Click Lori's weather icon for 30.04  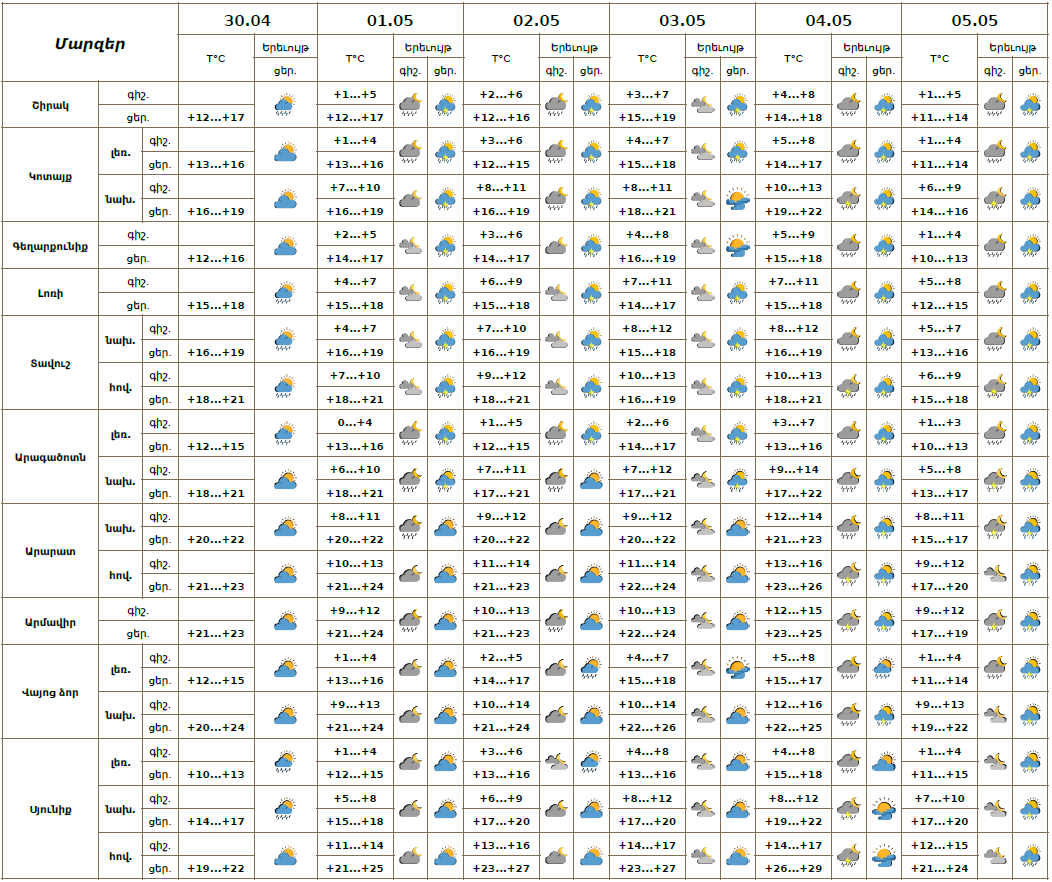point(285,293)
